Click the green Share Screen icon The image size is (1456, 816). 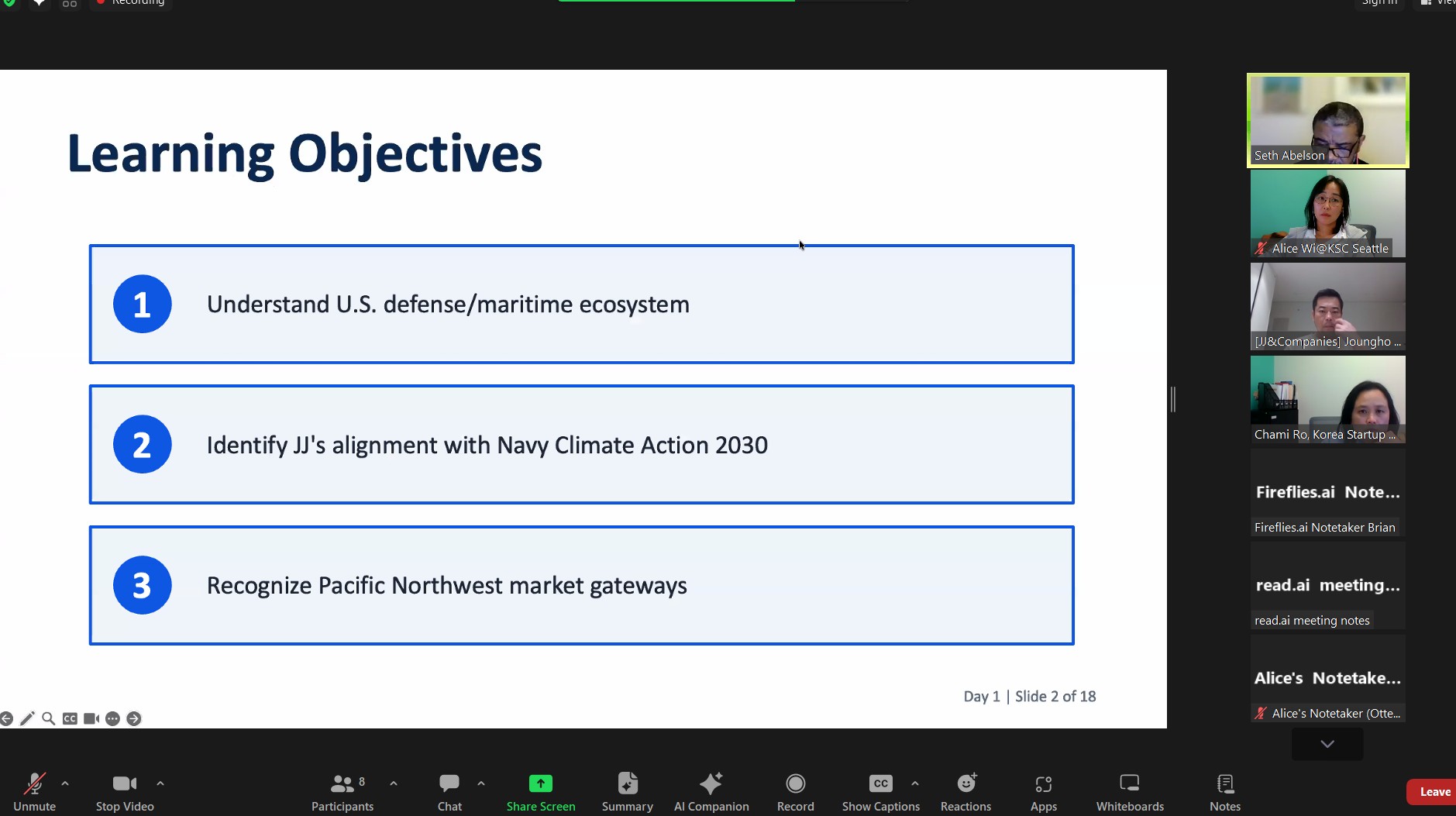coord(541,783)
